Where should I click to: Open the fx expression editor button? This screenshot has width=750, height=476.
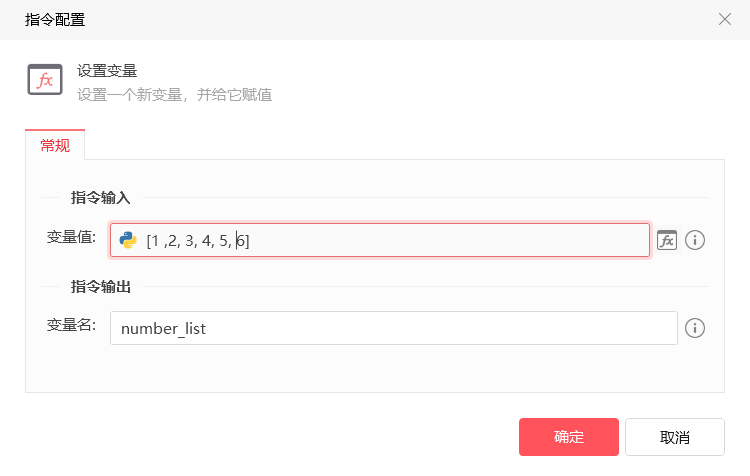pyautogui.click(x=667, y=240)
